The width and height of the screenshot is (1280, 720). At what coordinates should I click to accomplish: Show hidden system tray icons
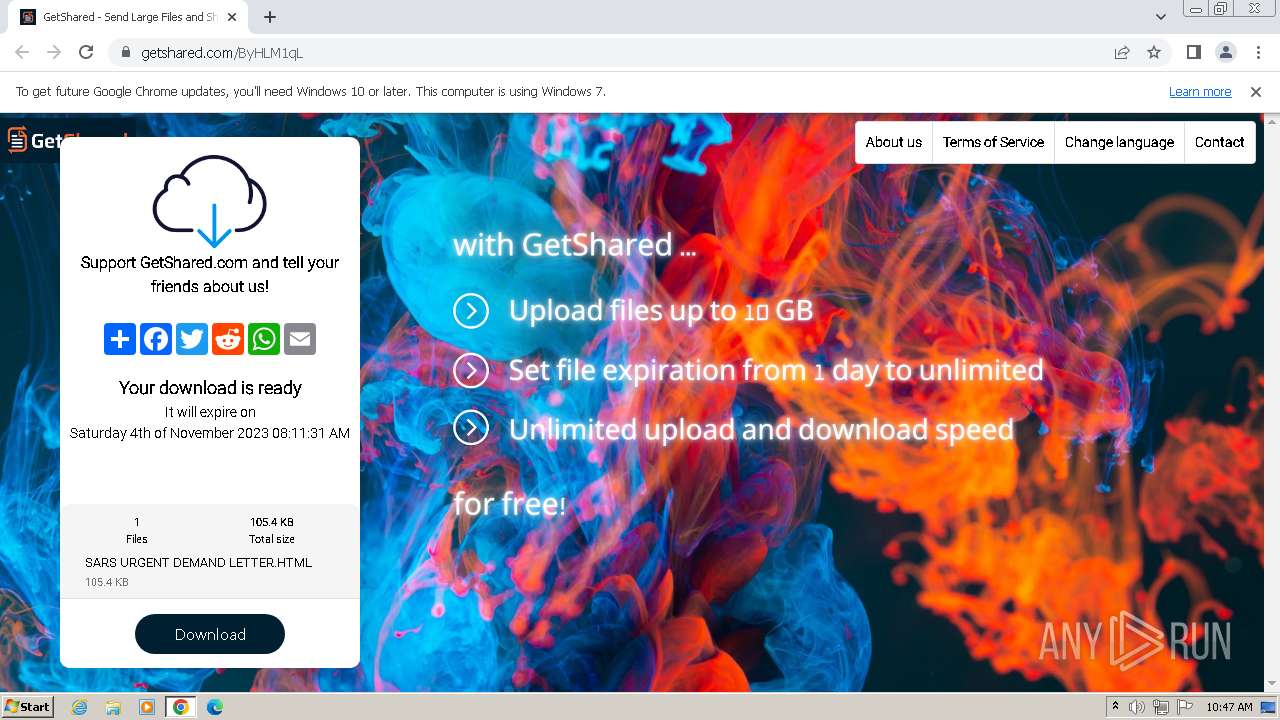pos(1115,707)
